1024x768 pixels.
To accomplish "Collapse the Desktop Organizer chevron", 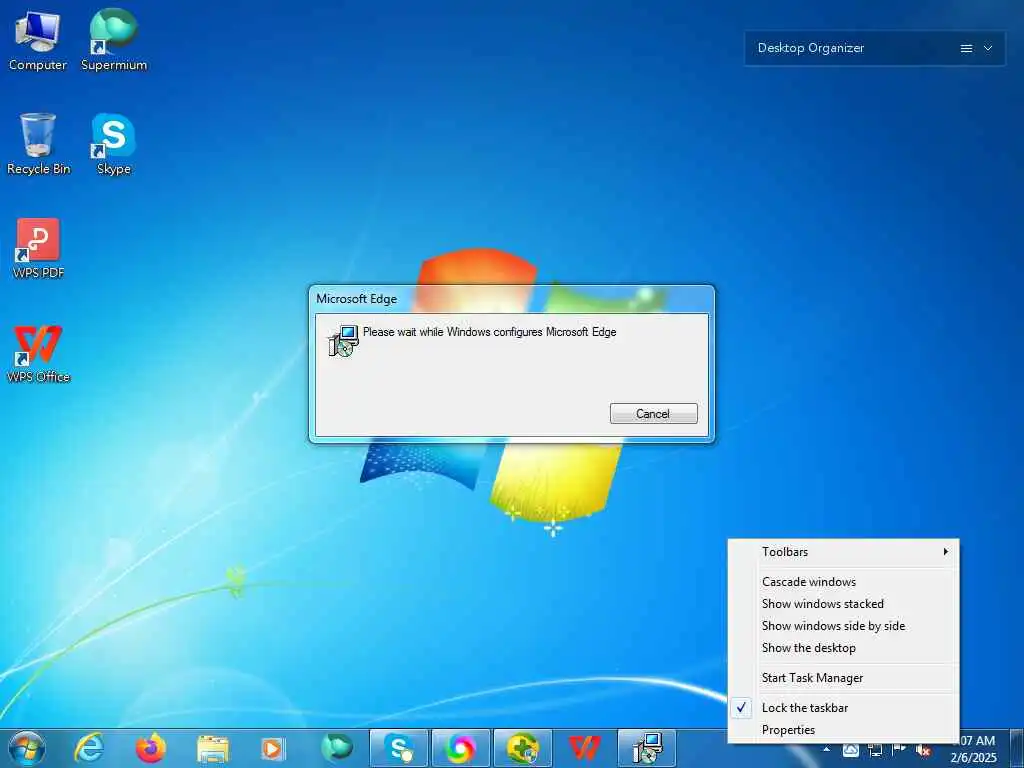I will point(988,48).
